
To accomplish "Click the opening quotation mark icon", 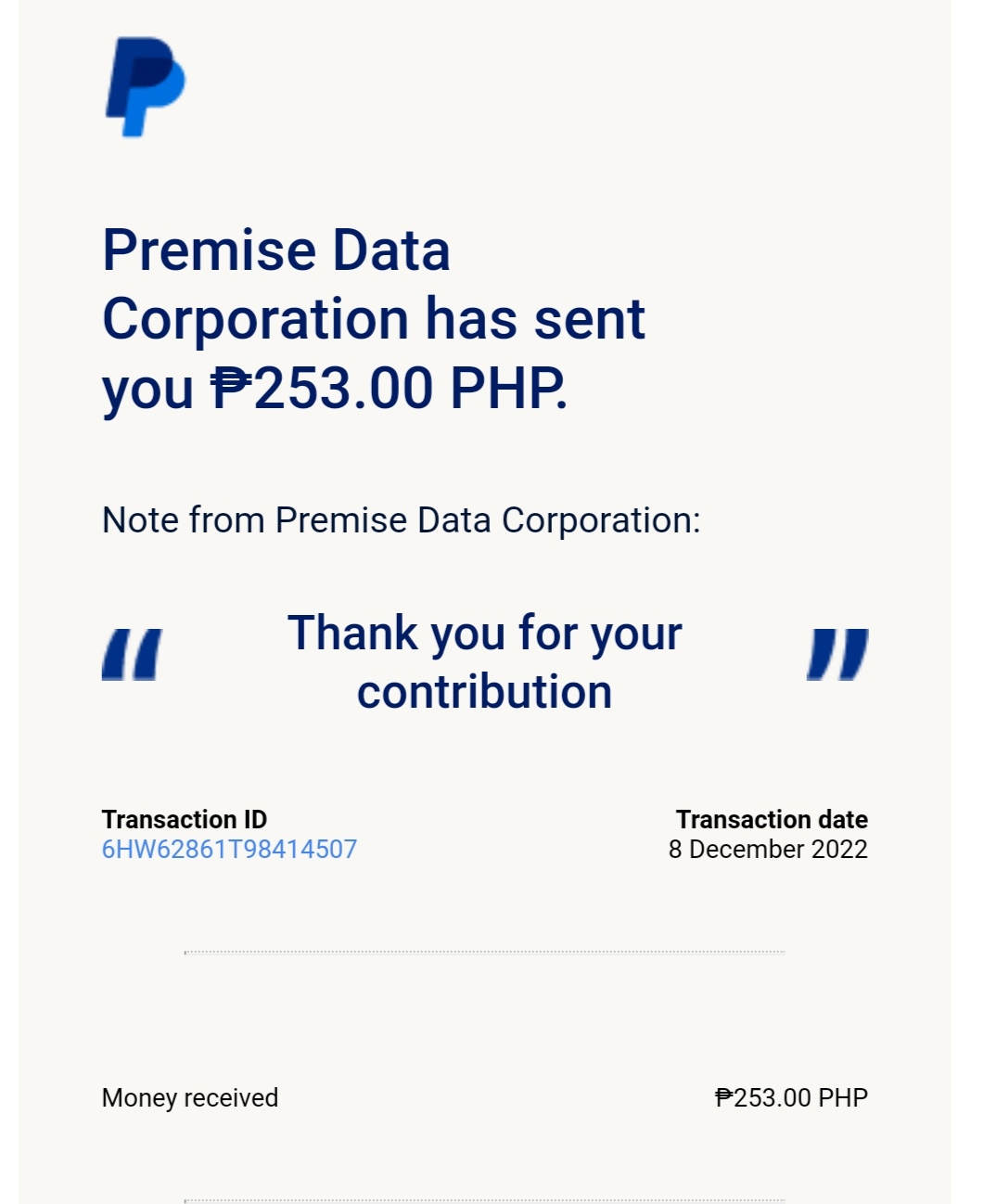I will [132, 655].
